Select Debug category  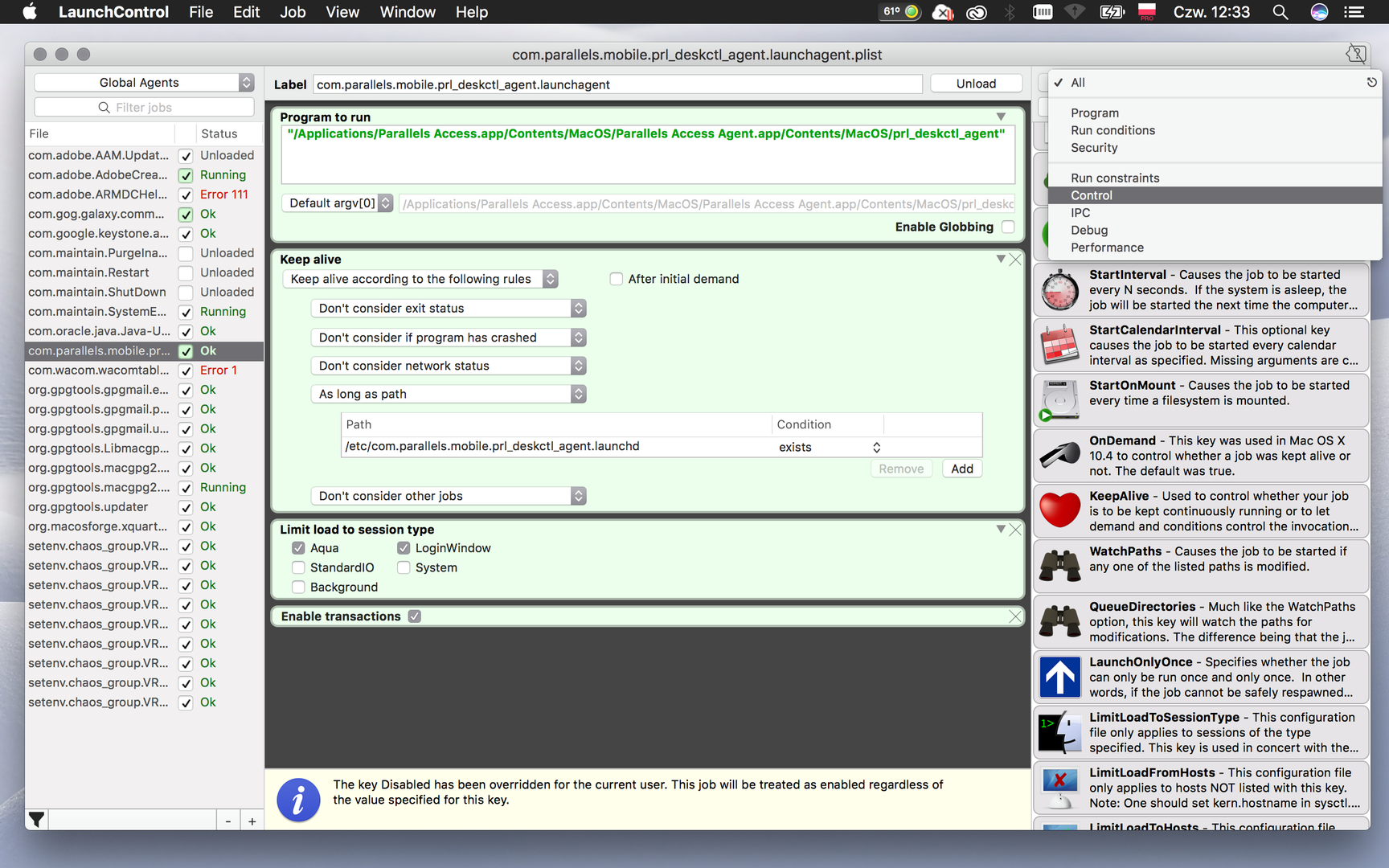tap(1215, 230)
